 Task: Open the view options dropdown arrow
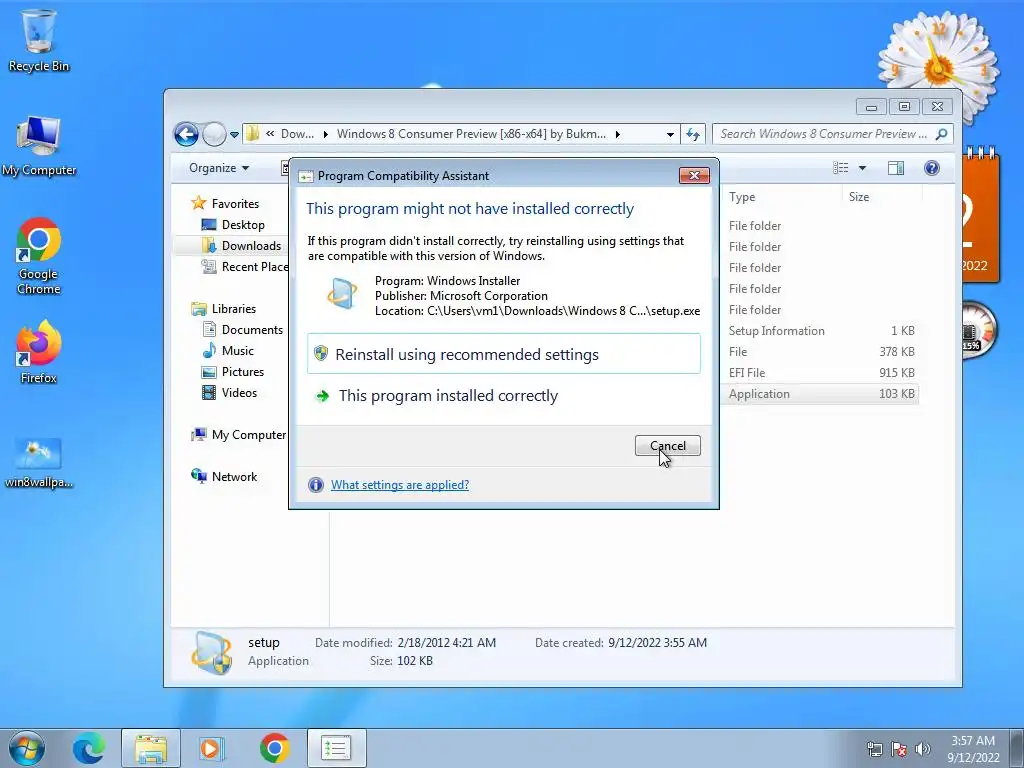[862, 168]
